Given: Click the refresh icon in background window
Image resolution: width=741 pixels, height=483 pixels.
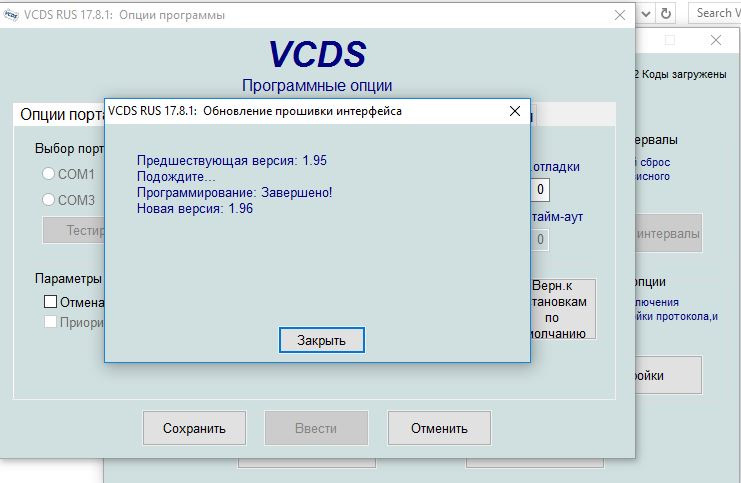Looking at the screenshot, I should pyautogui.click(x=666, y=14).
